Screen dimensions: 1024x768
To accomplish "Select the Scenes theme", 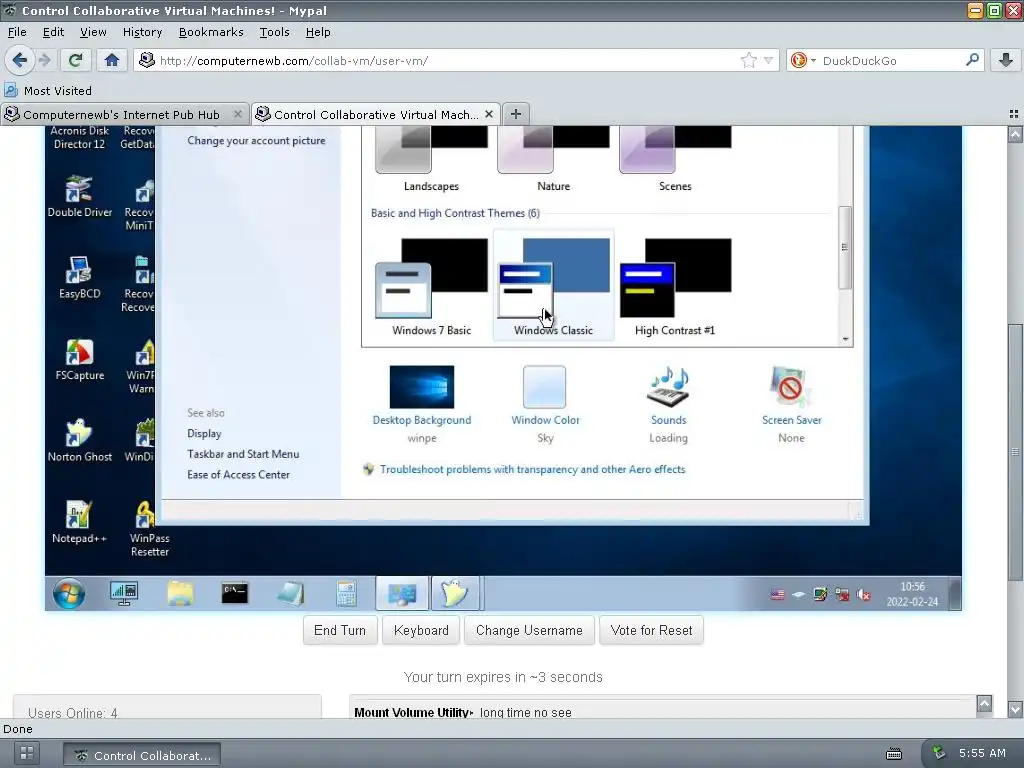I will [x=675, y=160].
